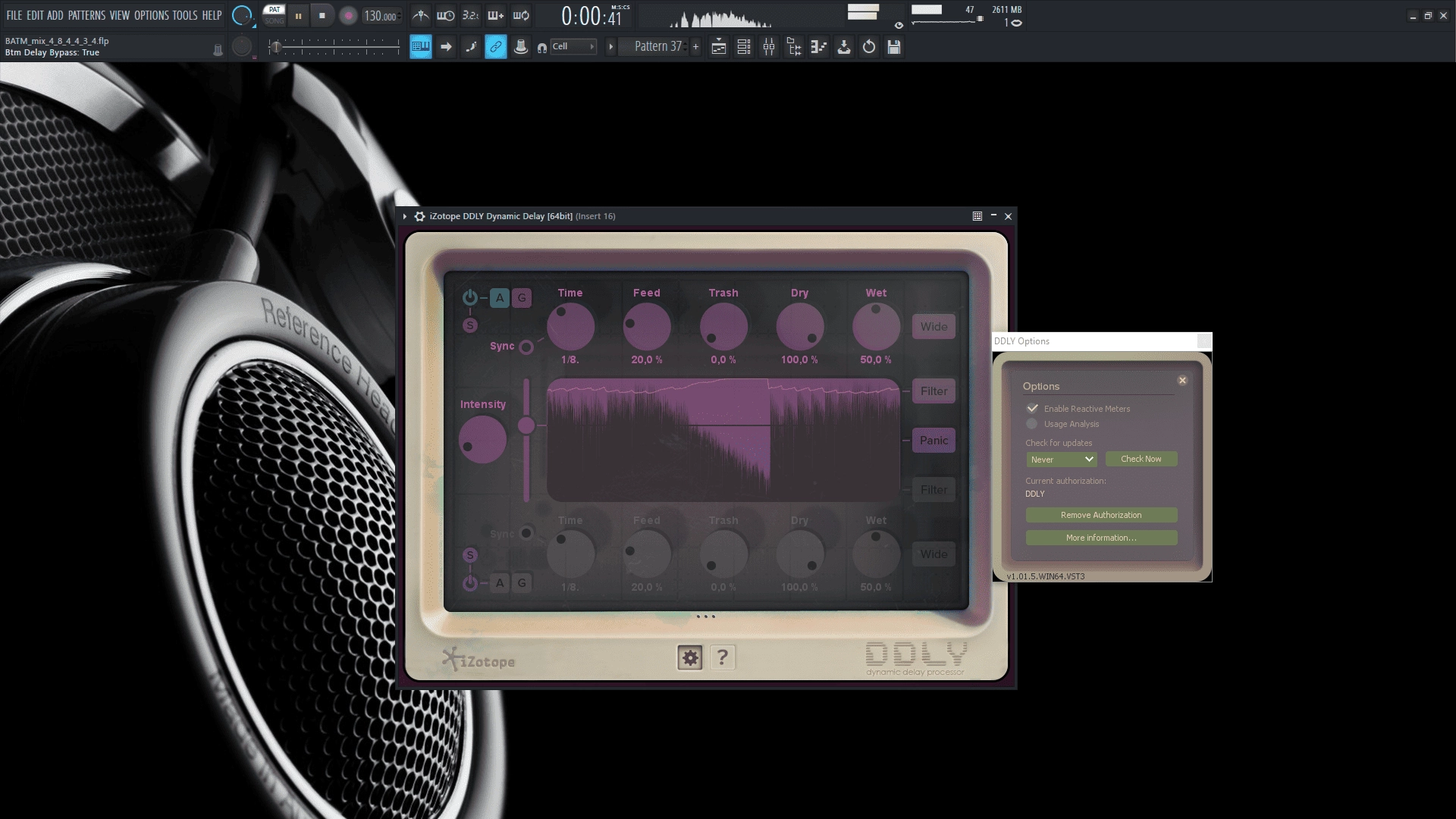Open the snap Cell dropdown
This screenshot has height=819, width=1456.
573,47
